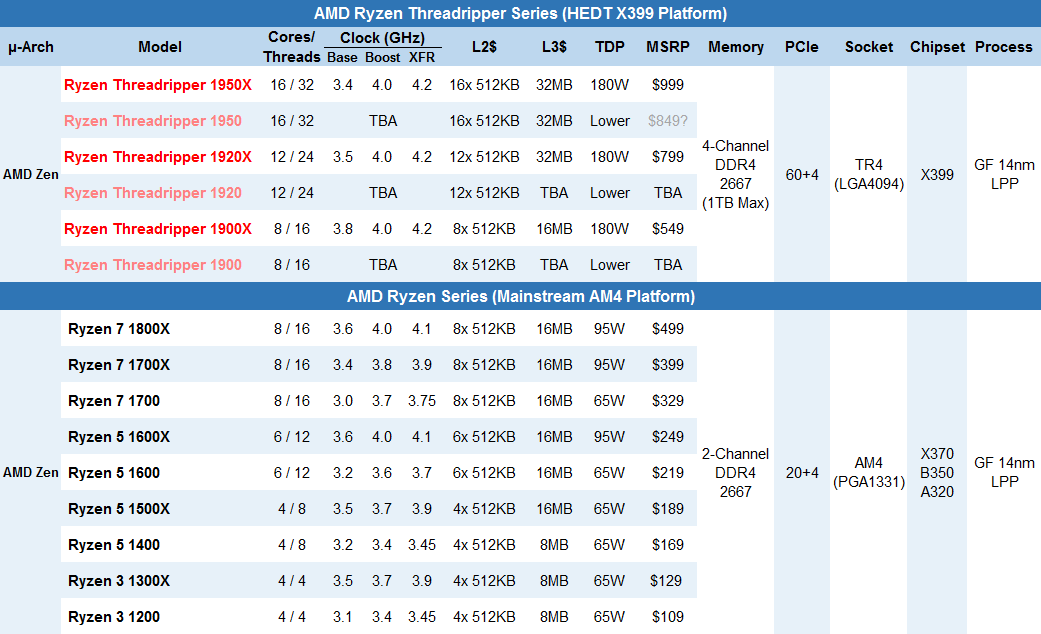Click the '$549' MSRP cell

tap(668, 229)
